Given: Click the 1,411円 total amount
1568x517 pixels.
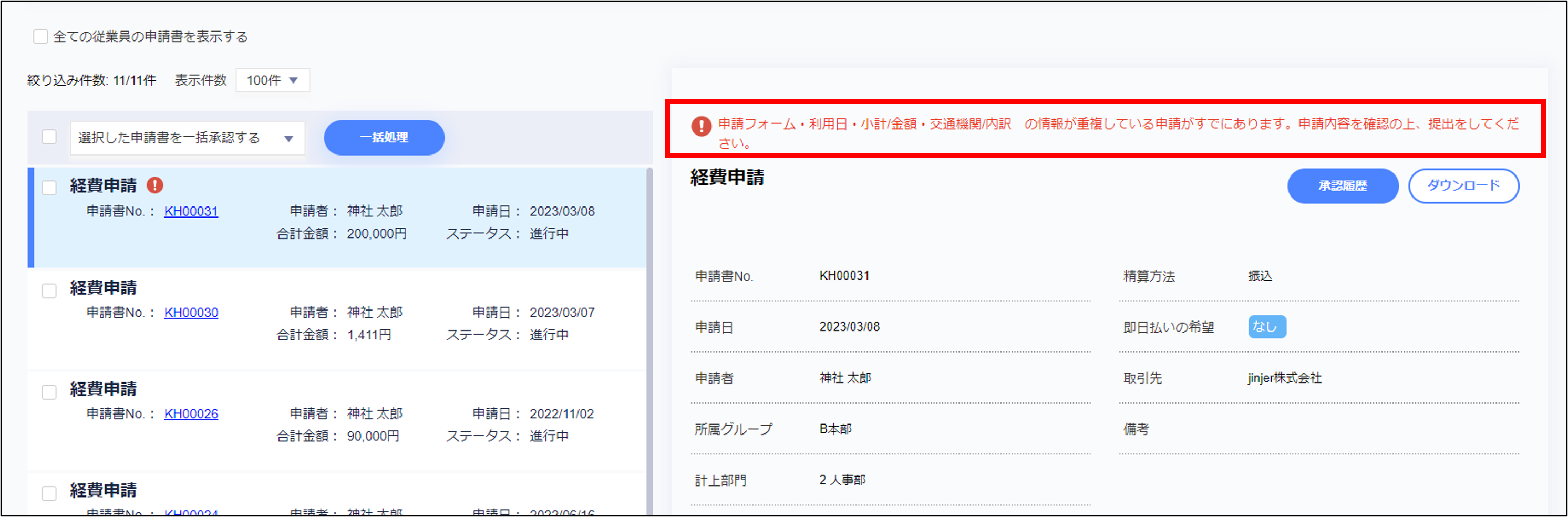Looking at the screenshot, I should tap(369, 335).
